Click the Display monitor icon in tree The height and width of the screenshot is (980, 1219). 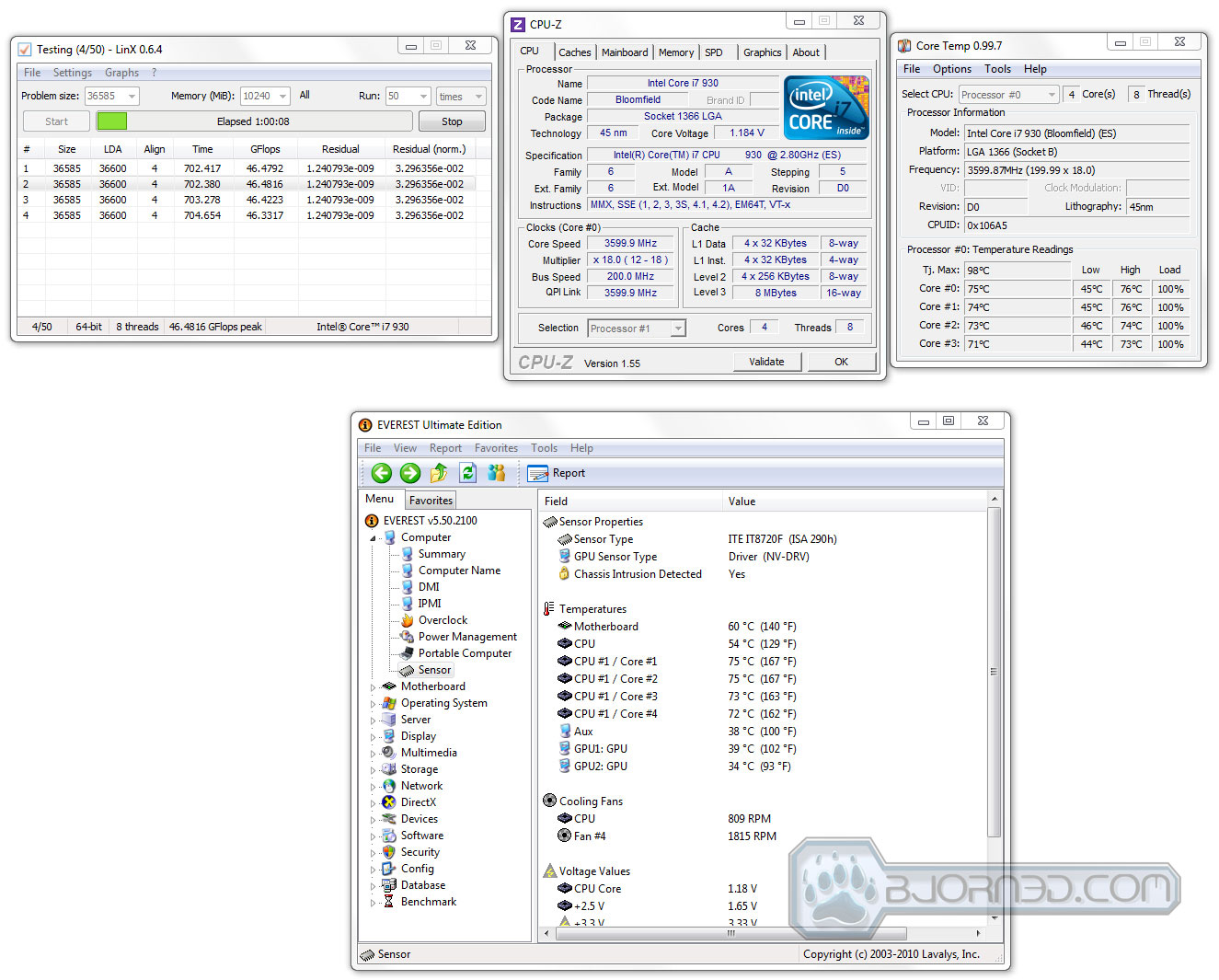(x=389, y=736)
